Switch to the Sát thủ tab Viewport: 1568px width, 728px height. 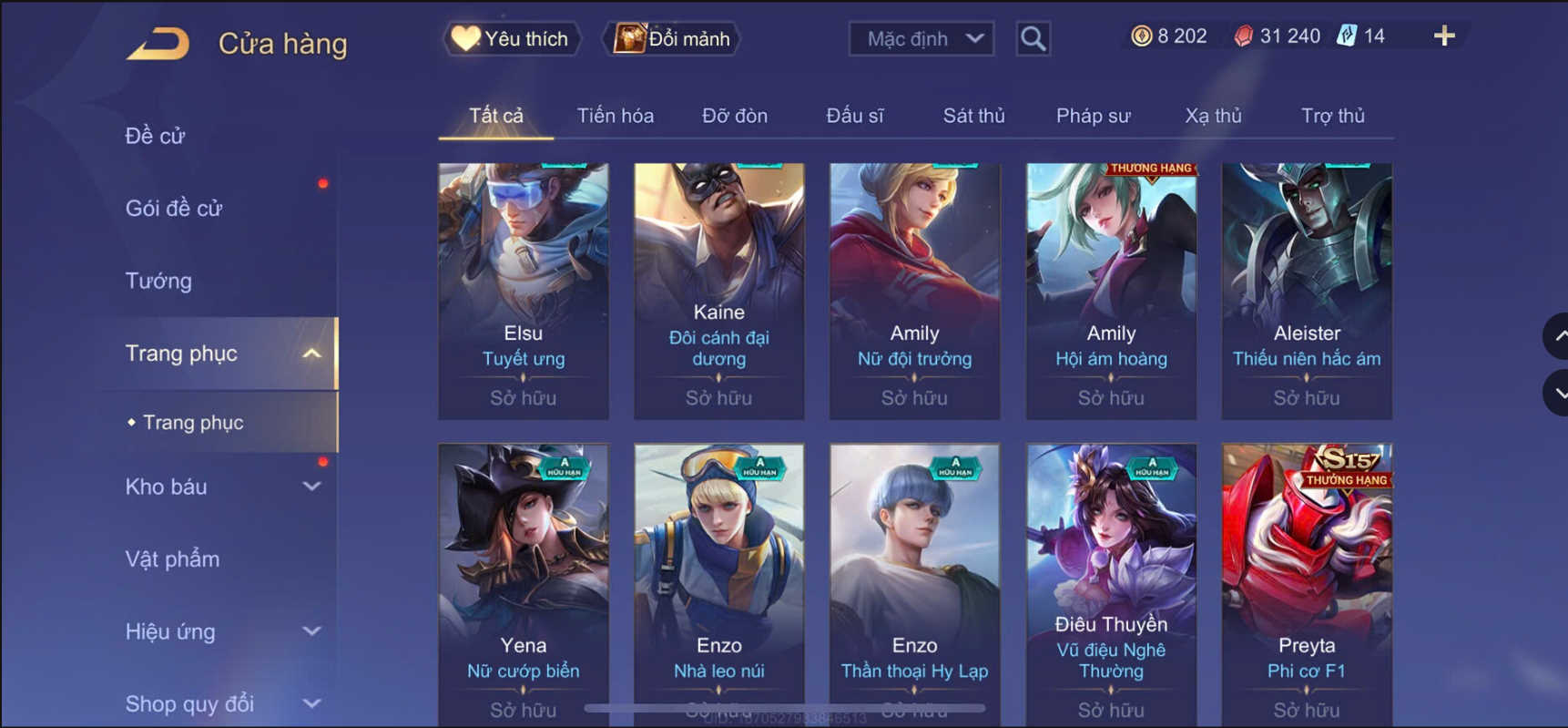pos(973,116)
